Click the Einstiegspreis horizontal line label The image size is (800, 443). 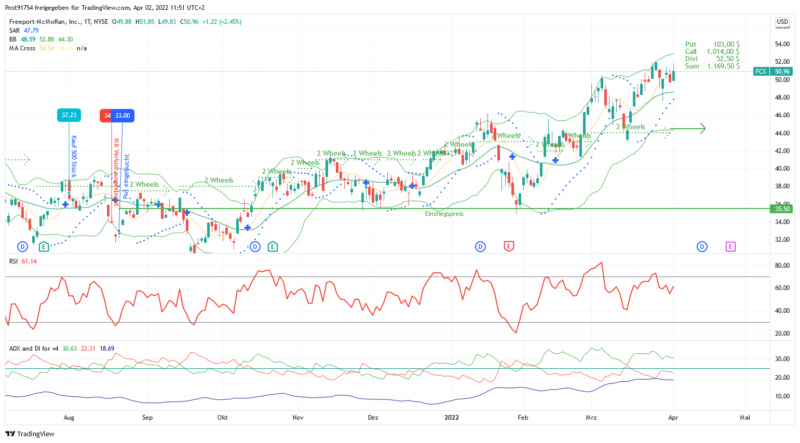coord(443,214)
